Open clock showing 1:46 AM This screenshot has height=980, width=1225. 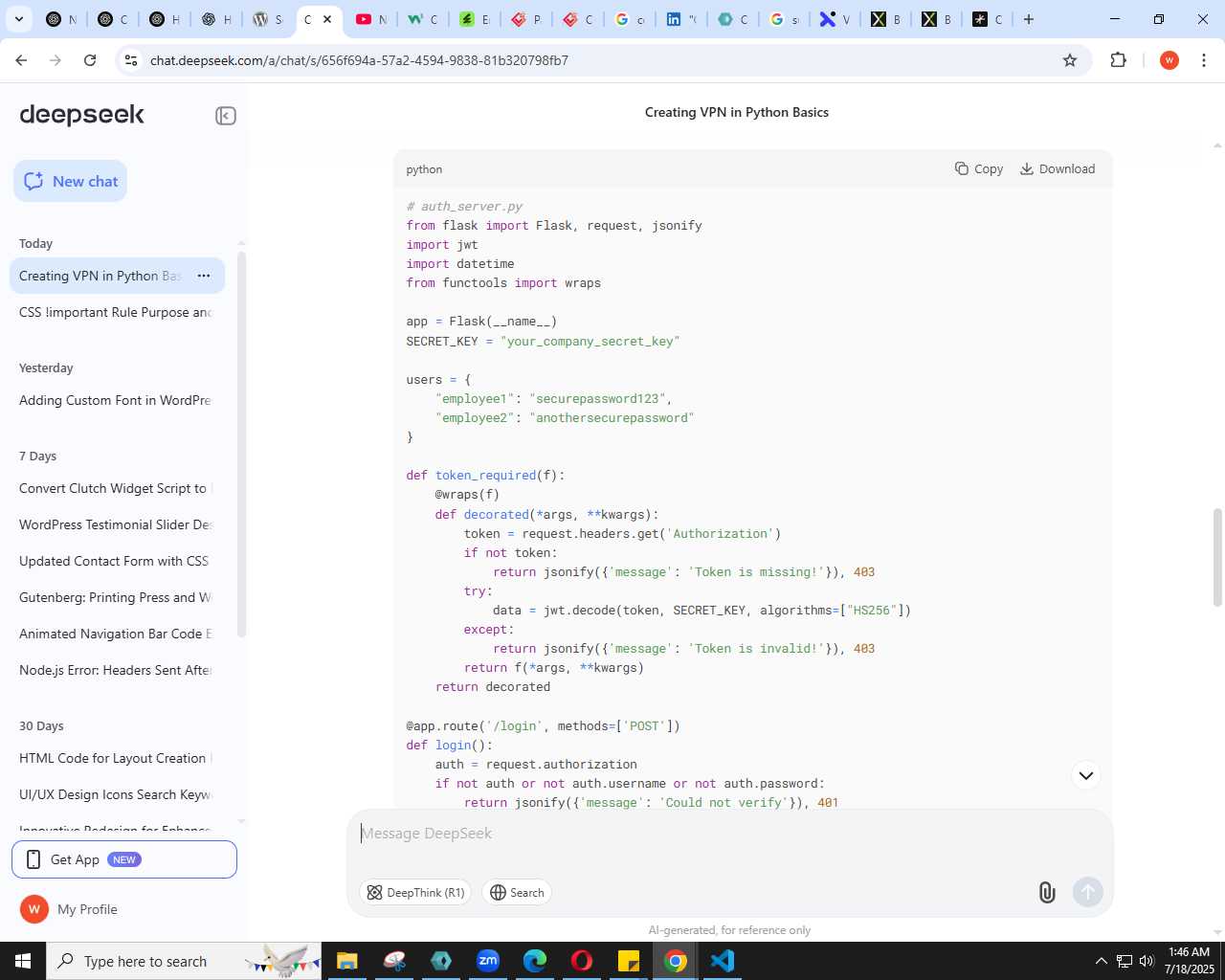click(x=1189, y=961)
